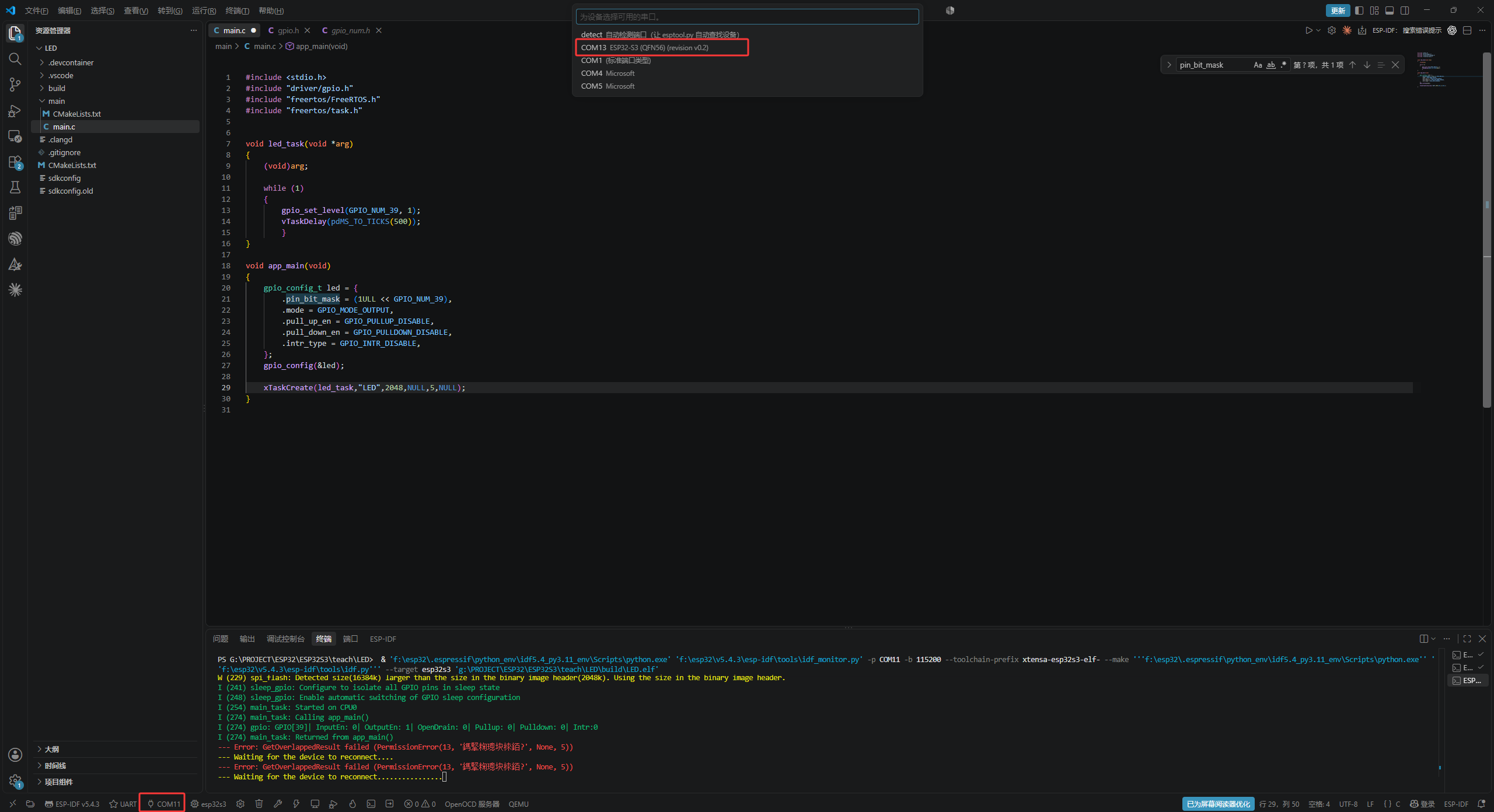
Task: Expand the build folder
Action: click(57, 88)
